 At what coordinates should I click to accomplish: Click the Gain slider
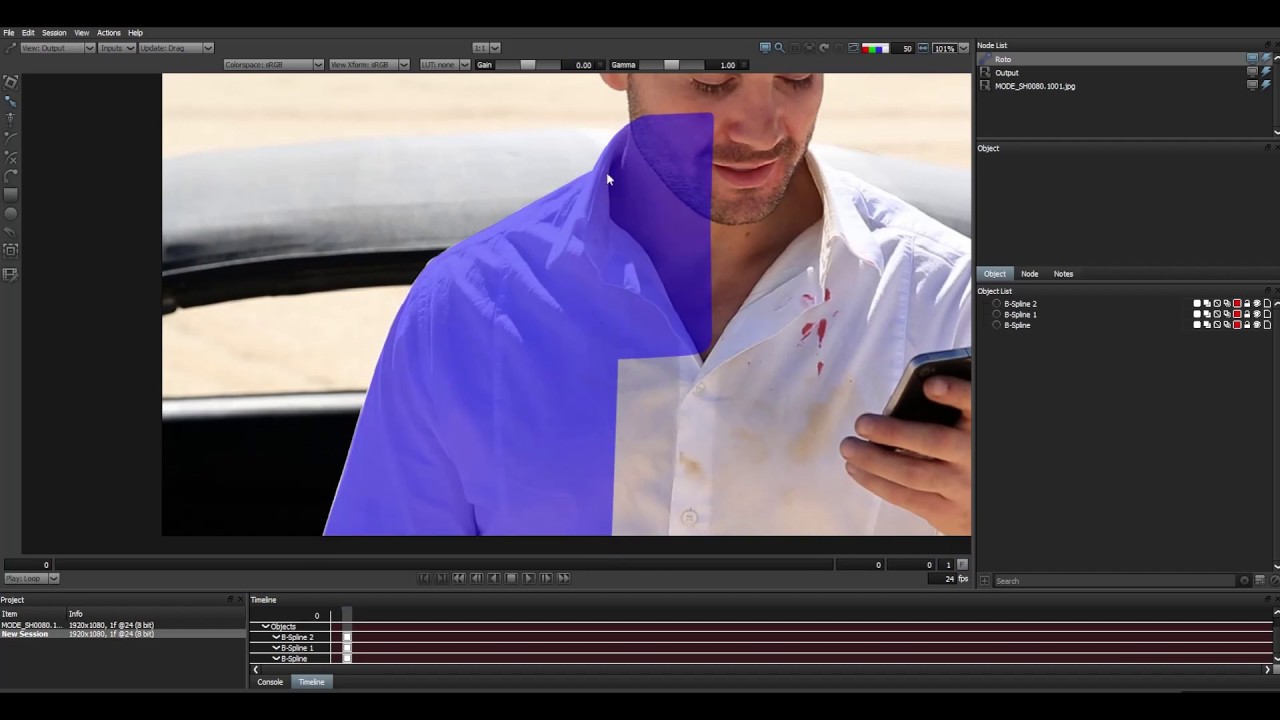[x=529, y=65]
